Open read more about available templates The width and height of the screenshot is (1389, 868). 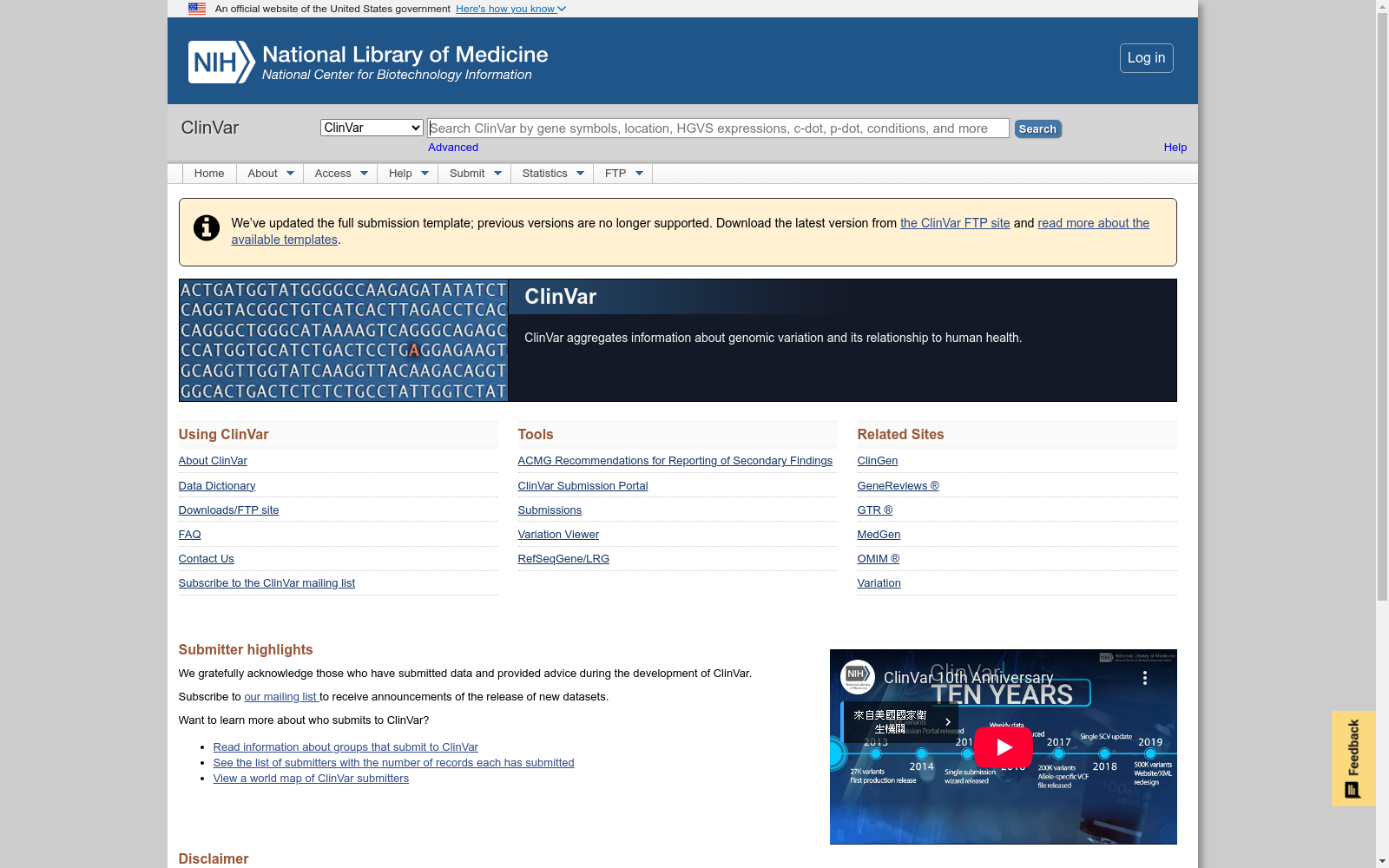pos(1093,223)
